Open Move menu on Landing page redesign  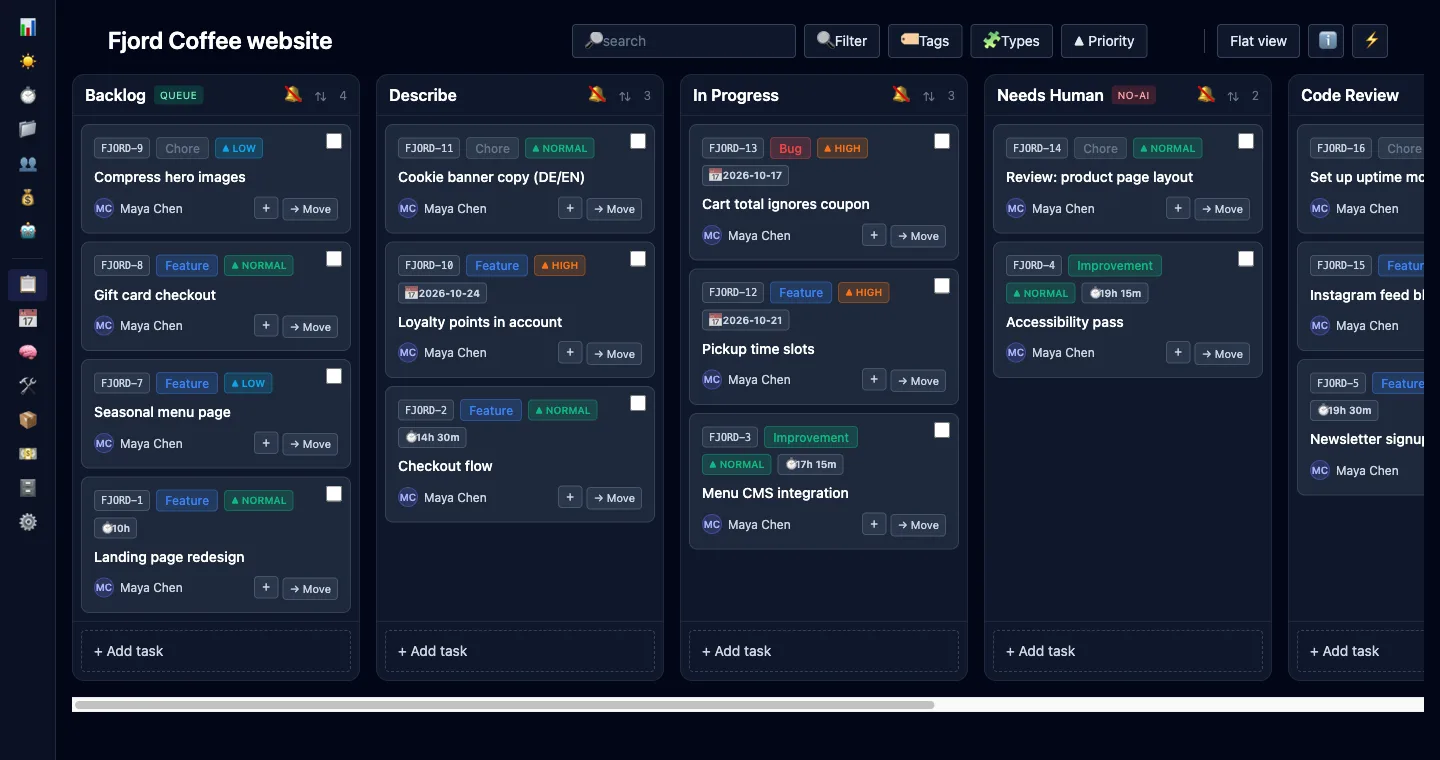[x=310, y=589]
